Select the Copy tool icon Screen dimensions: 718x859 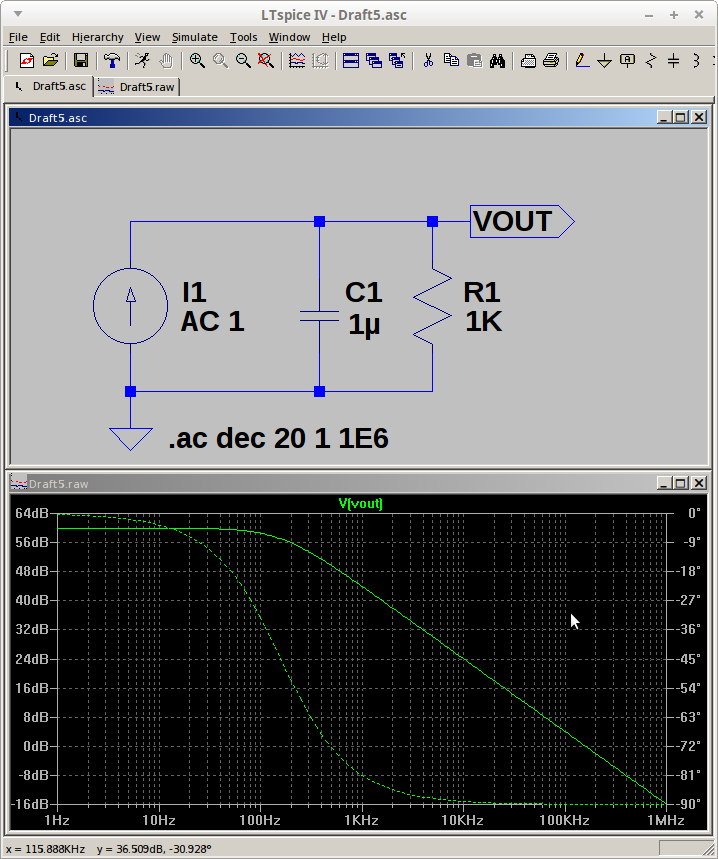(x=451, y=60)
